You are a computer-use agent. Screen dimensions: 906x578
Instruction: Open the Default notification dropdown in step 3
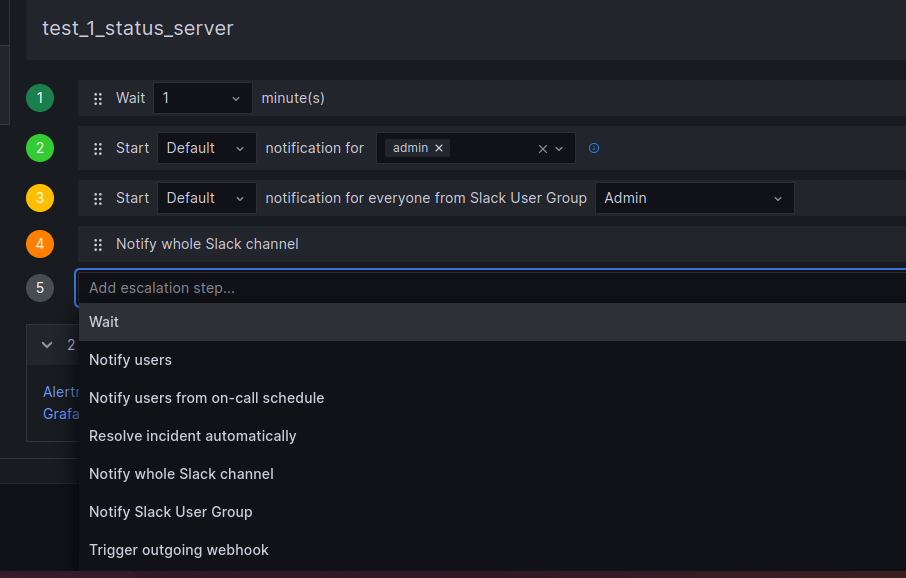coord(206,198)
